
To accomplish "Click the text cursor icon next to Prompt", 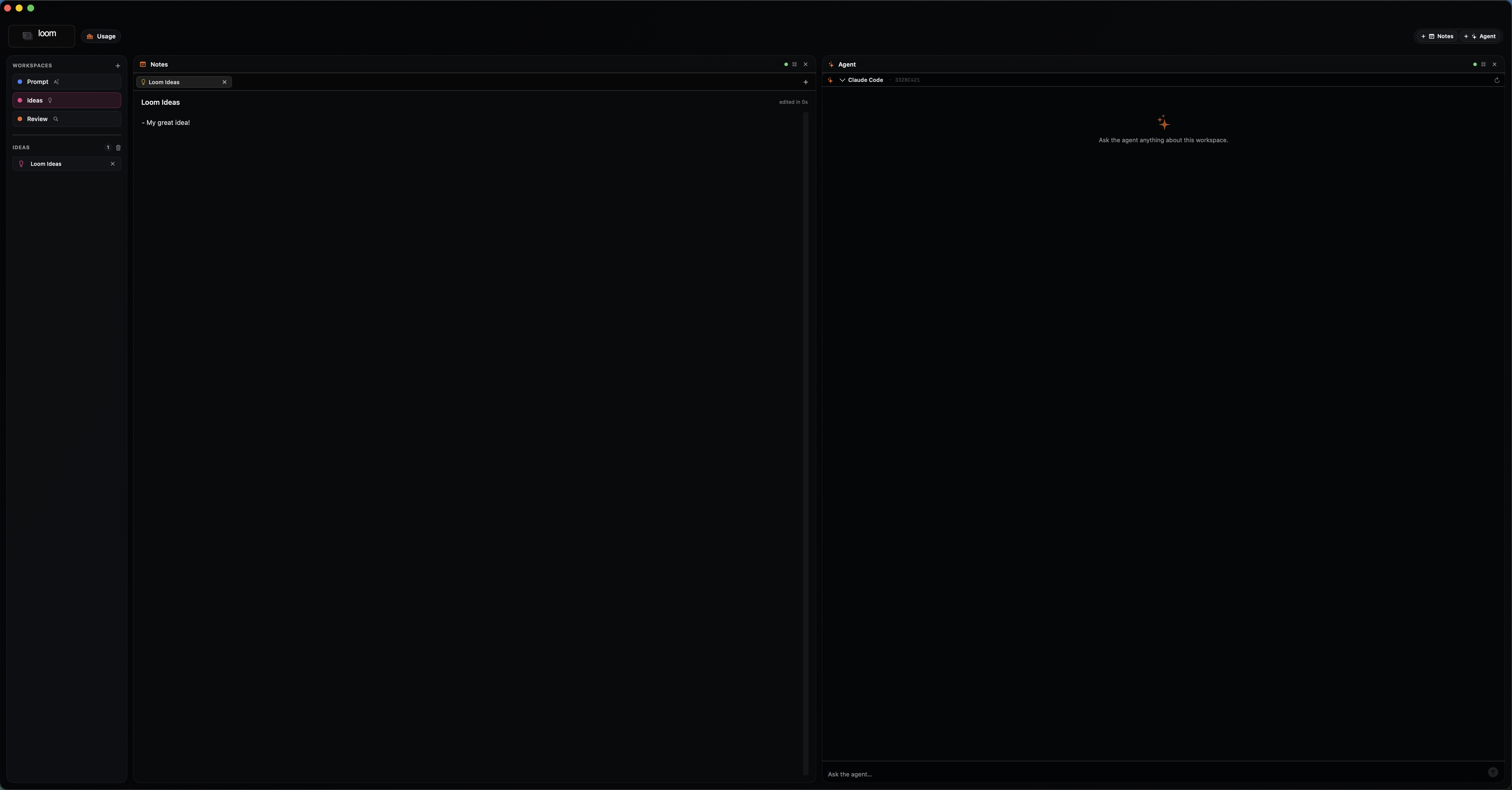I will coord(56,82).
